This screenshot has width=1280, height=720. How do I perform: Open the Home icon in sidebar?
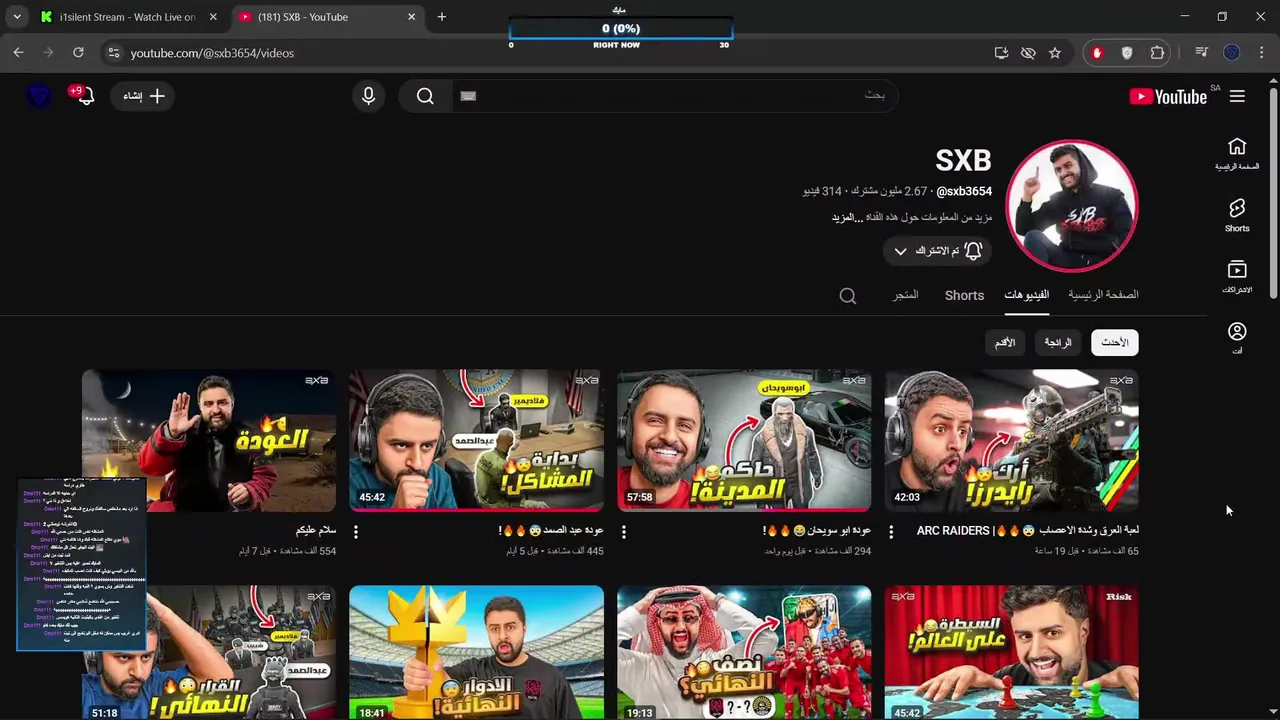coord(1237,154)
